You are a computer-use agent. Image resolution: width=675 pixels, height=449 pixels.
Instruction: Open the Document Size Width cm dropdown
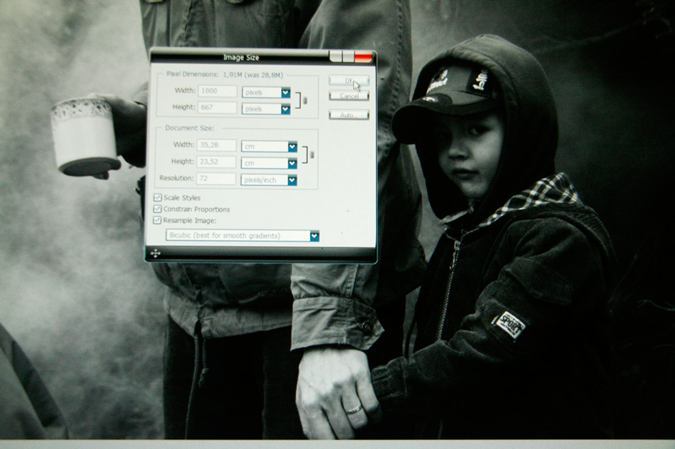pyautogui.click(x=269, y=146)
